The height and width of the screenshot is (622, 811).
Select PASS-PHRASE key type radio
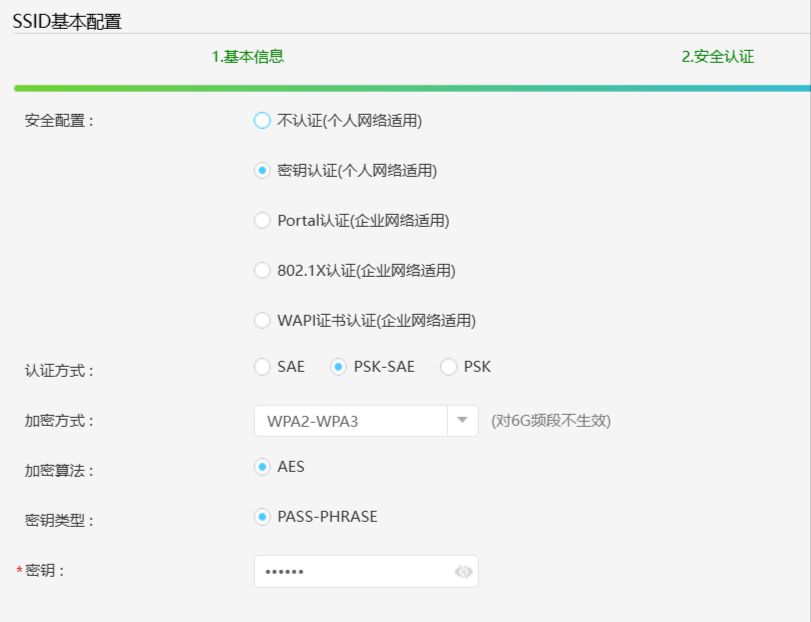tap(262, 517)
